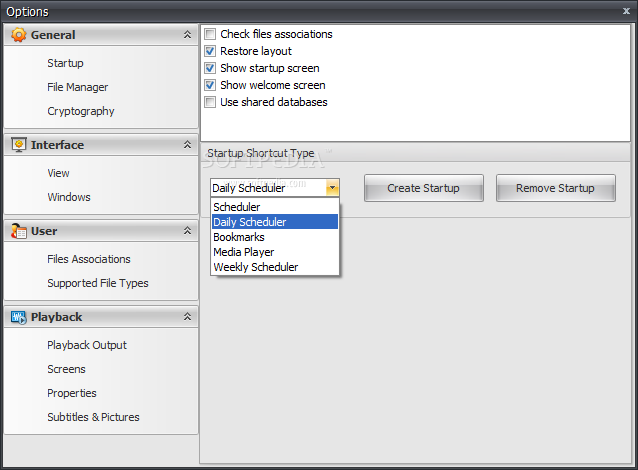Open playback Properties page
This screenshot has height=470, width=638.
pos(72,393)
